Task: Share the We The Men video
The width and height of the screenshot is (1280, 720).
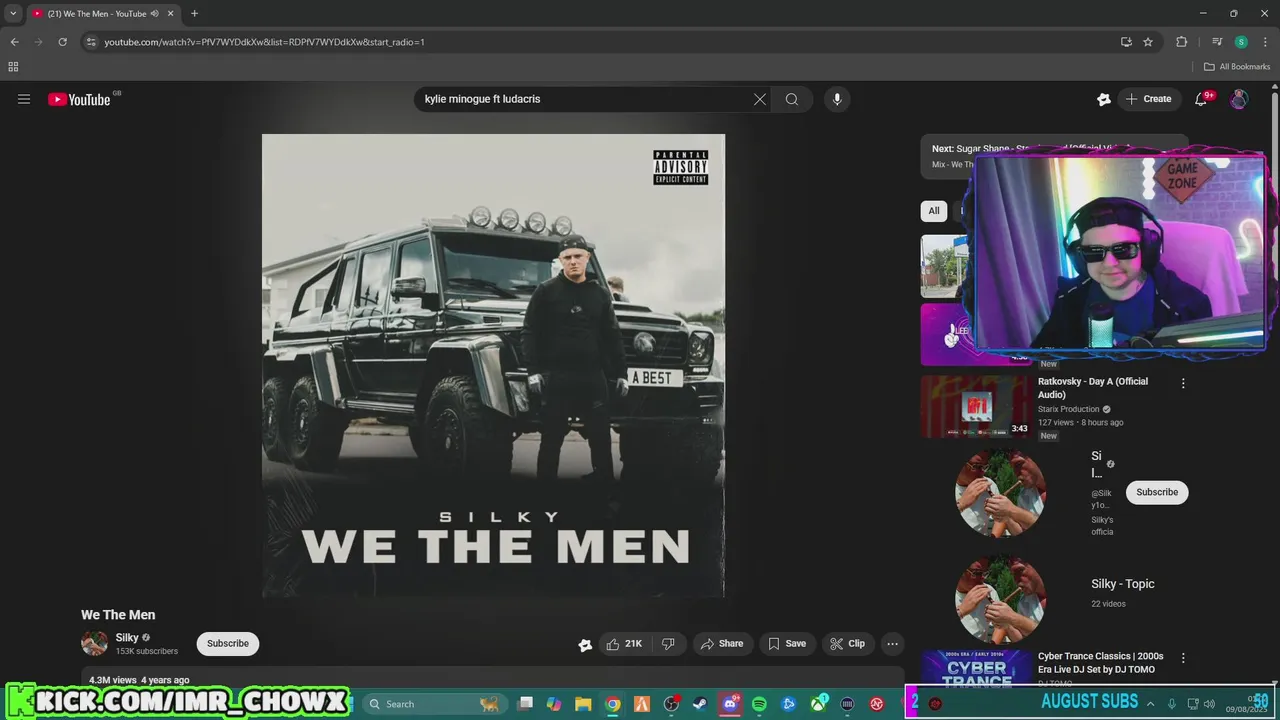Action: [721, 644]
